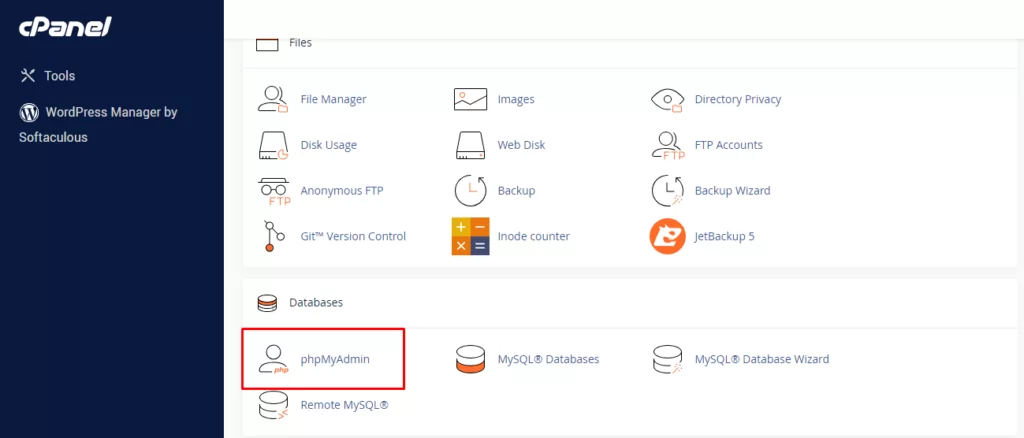Click the Disk Usage drive icon
1024x438 pixels.
[x=273, y=145]
